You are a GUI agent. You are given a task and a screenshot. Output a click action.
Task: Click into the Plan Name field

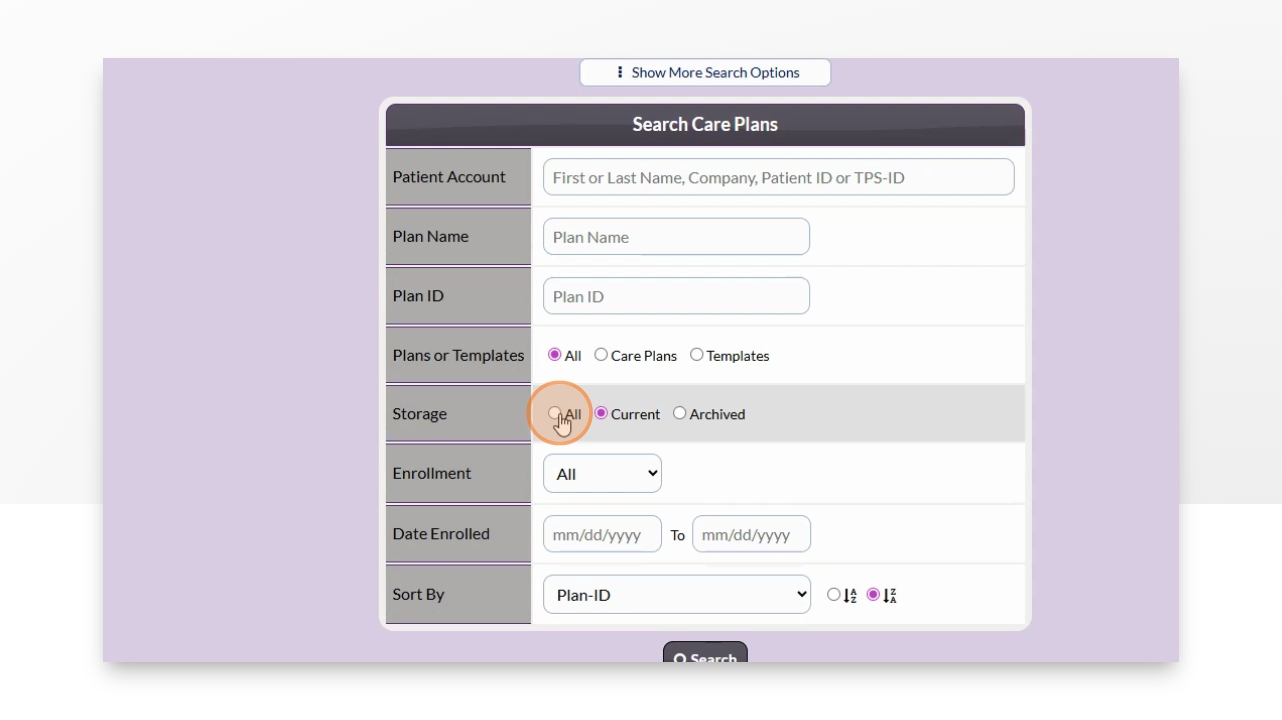click(x=676, y=237)
